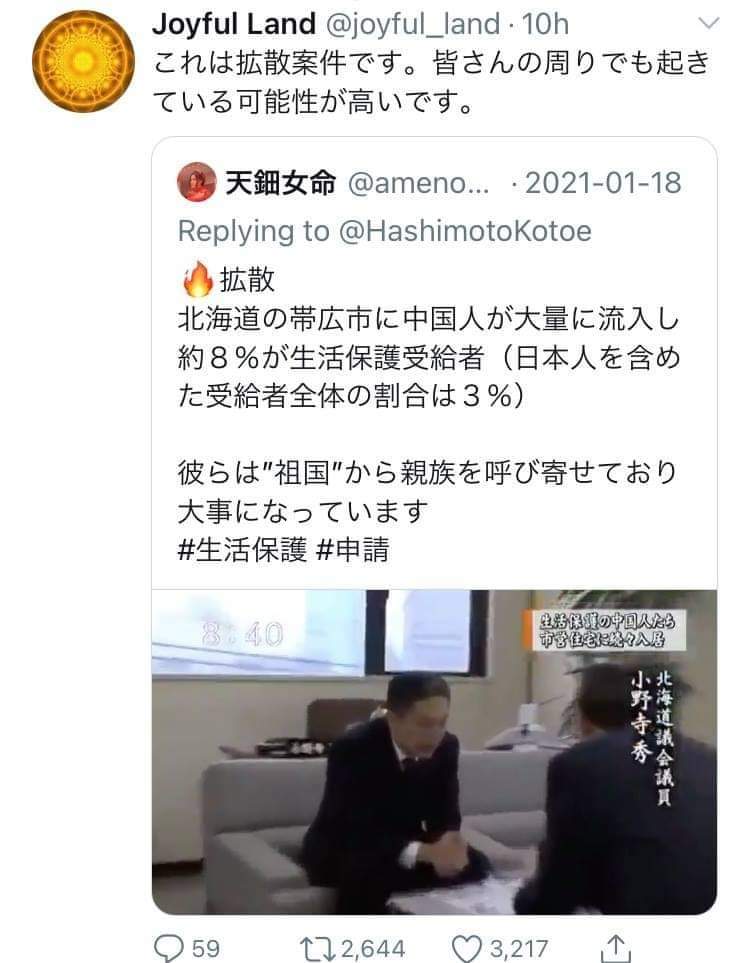
Task: Open 天鈿女命 quoted author name
Action: coord(281,183)
